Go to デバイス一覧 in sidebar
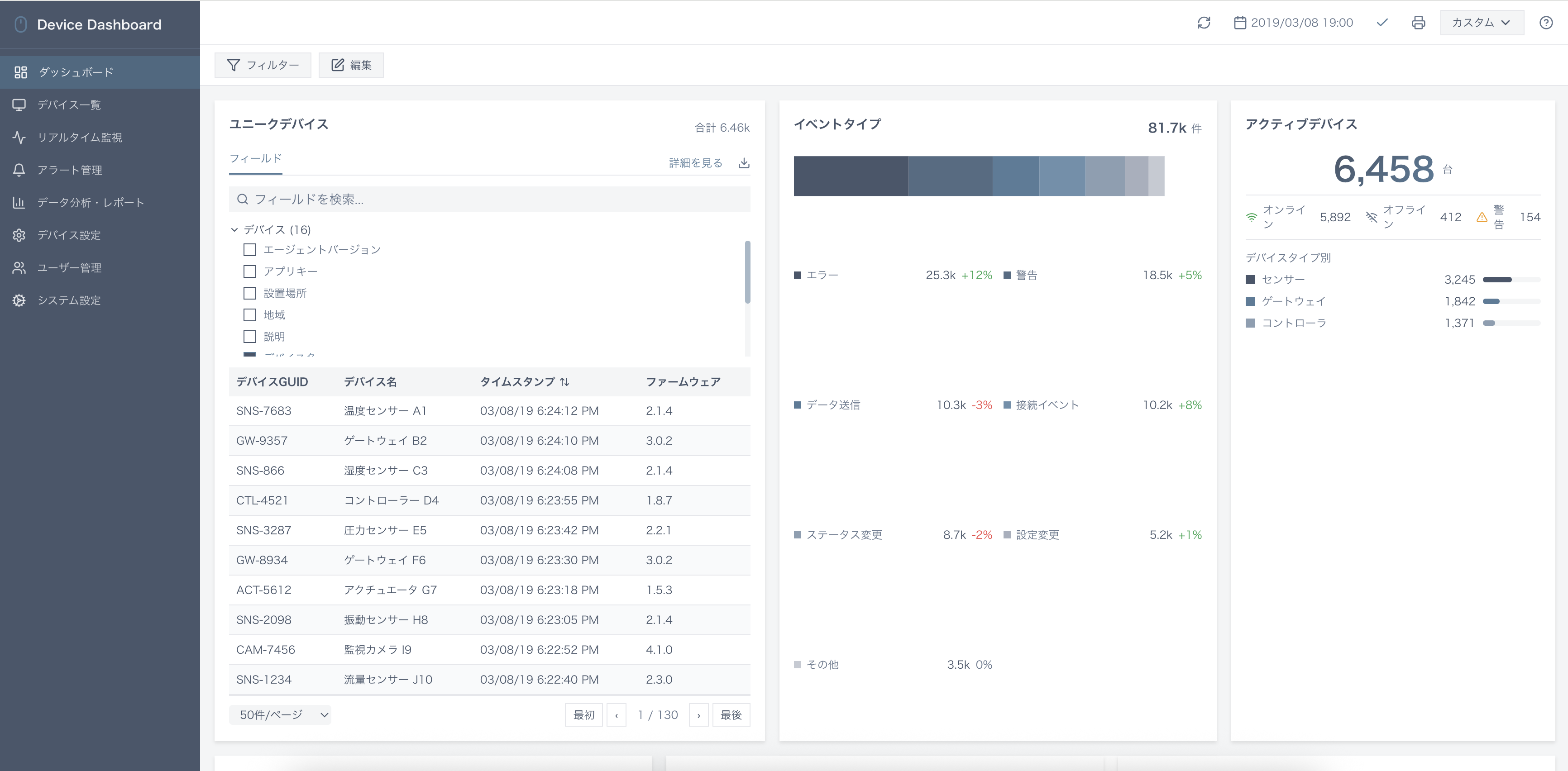The height and width of the screenshot is (771, 1568). [100, 105]
